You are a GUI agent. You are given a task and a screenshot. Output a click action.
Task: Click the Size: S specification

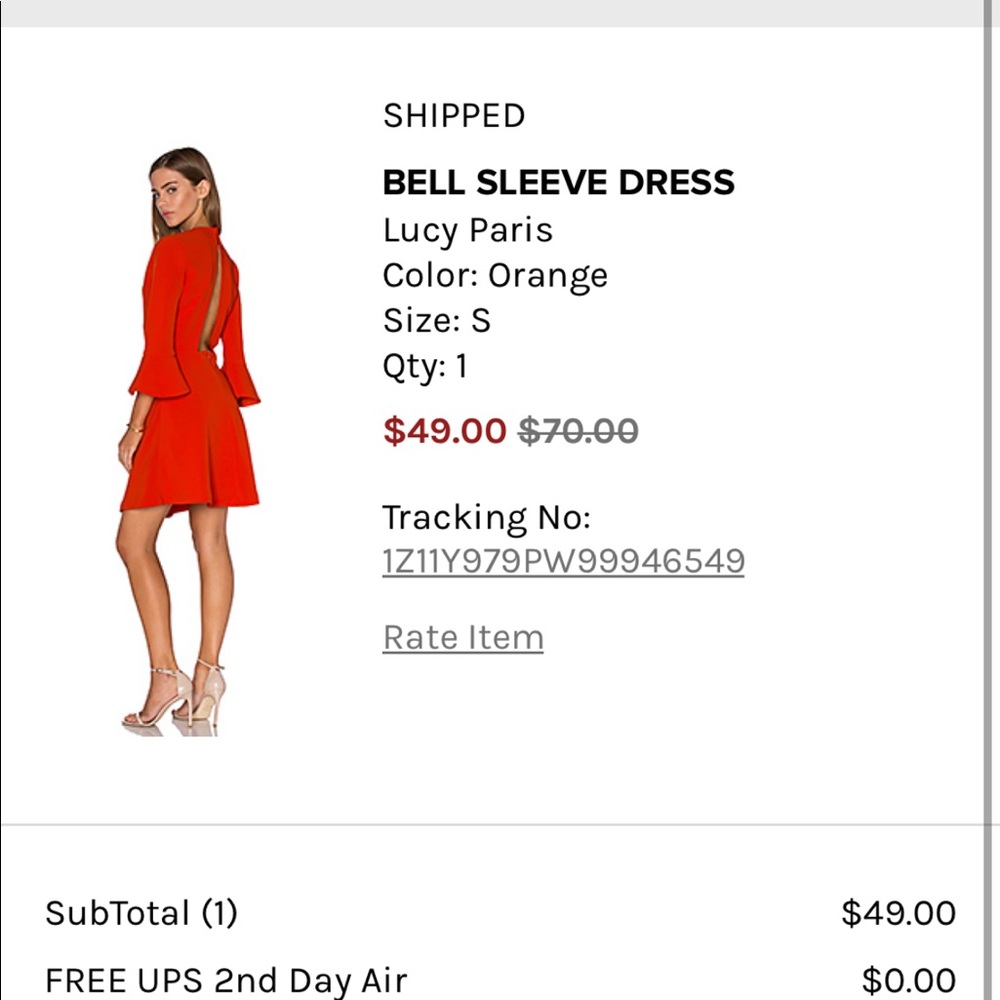click(x=436, y=320)
